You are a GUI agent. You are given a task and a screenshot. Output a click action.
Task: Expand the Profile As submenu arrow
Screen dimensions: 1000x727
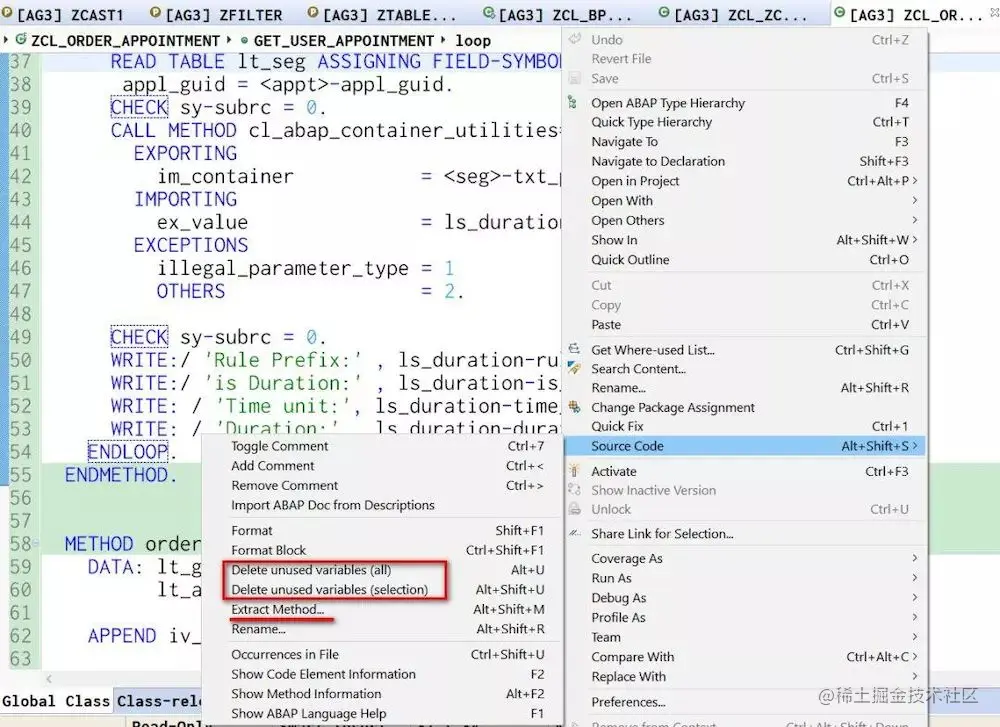[915, 617]
